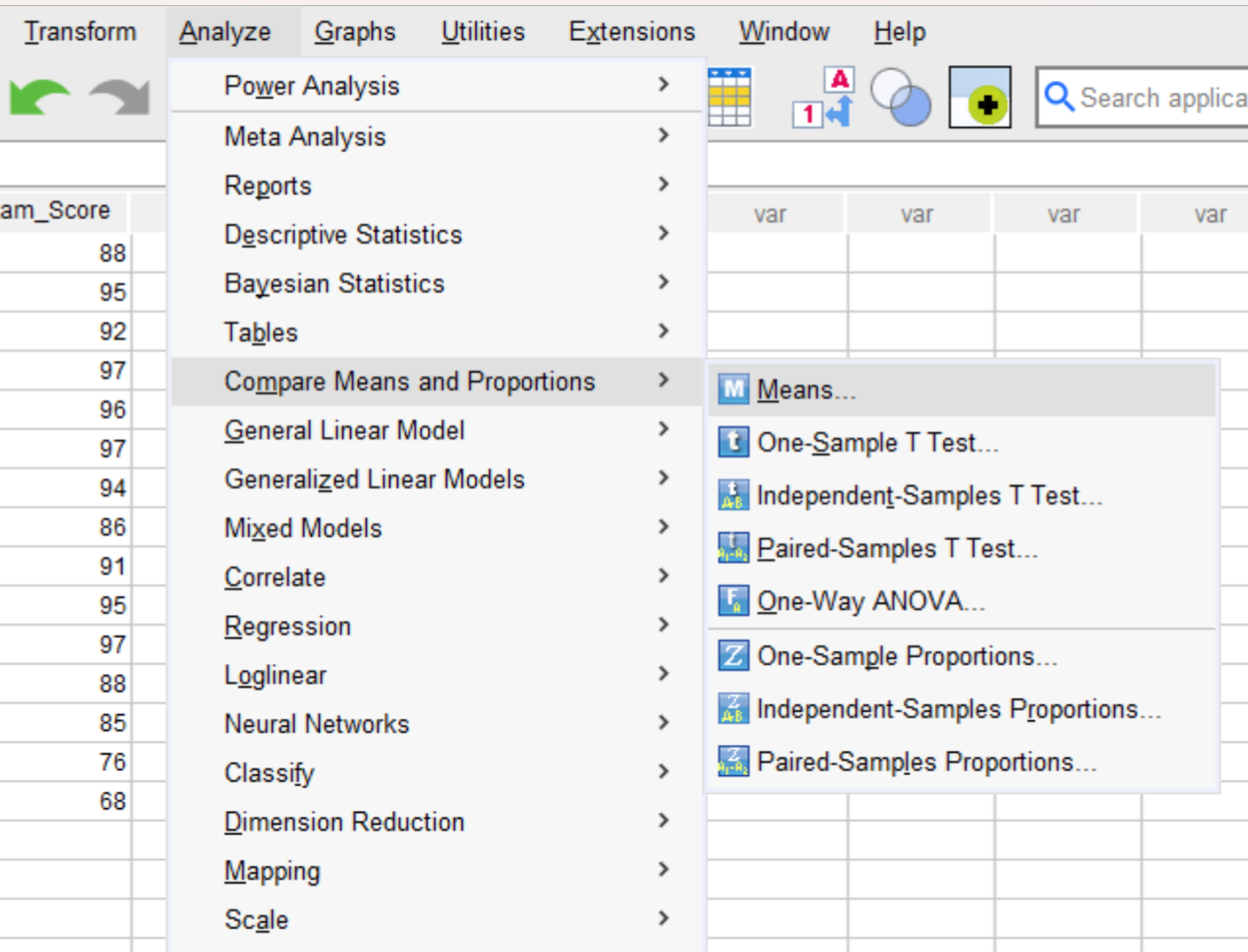Expand the Descriptive Statistics submenu arrow

pos(664,233)
